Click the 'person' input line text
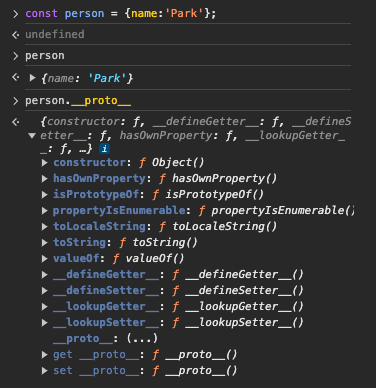Screen dimensions: 376x388 [x=45, y=56]
